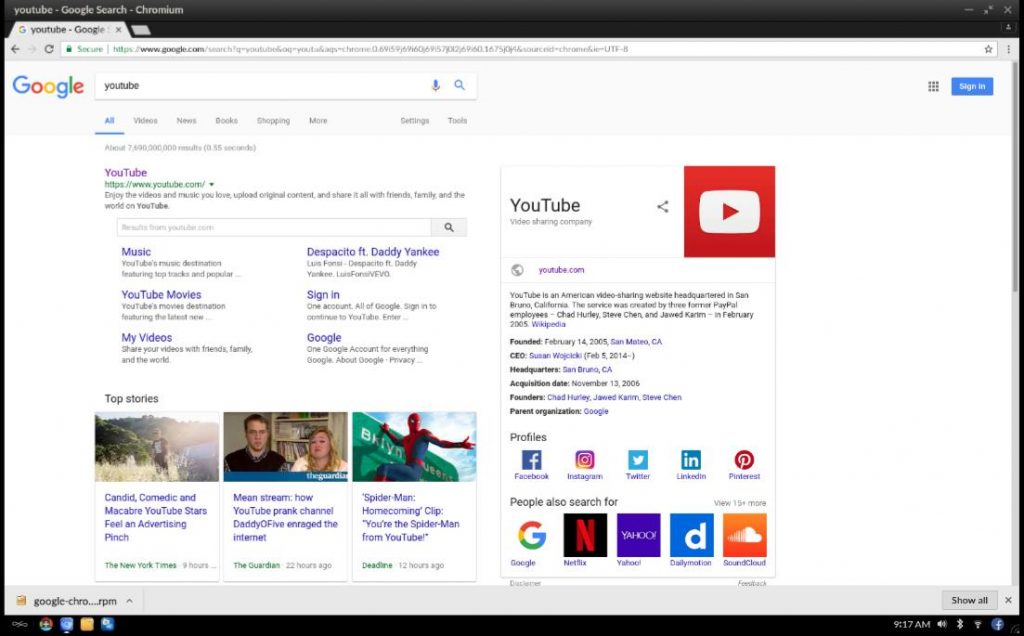
Task: Start voice search with microphone icon
Action: click(436, 86)
